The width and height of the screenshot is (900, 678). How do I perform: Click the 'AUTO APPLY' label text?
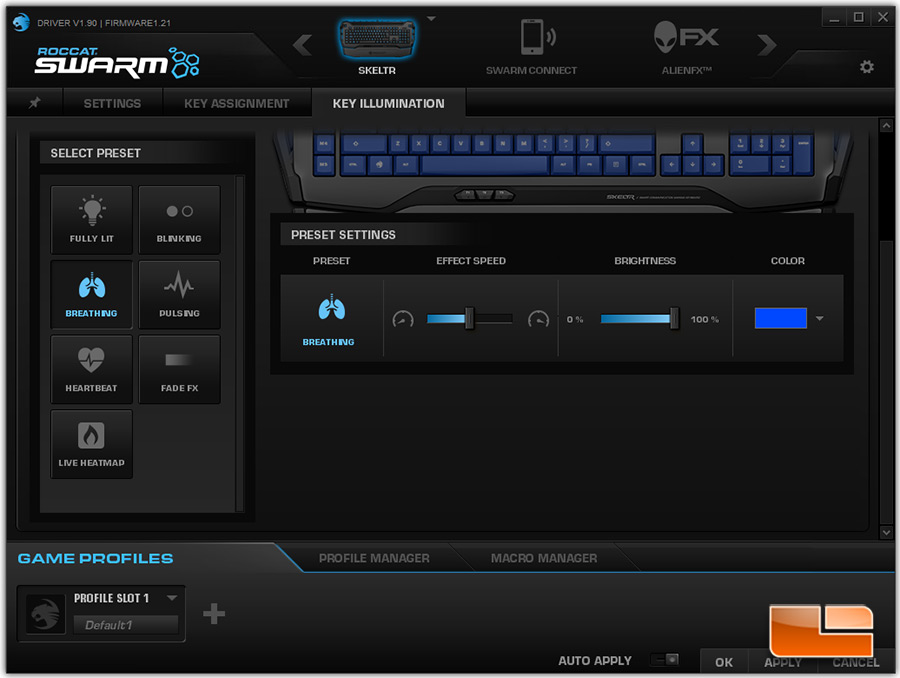pos(595,661)
